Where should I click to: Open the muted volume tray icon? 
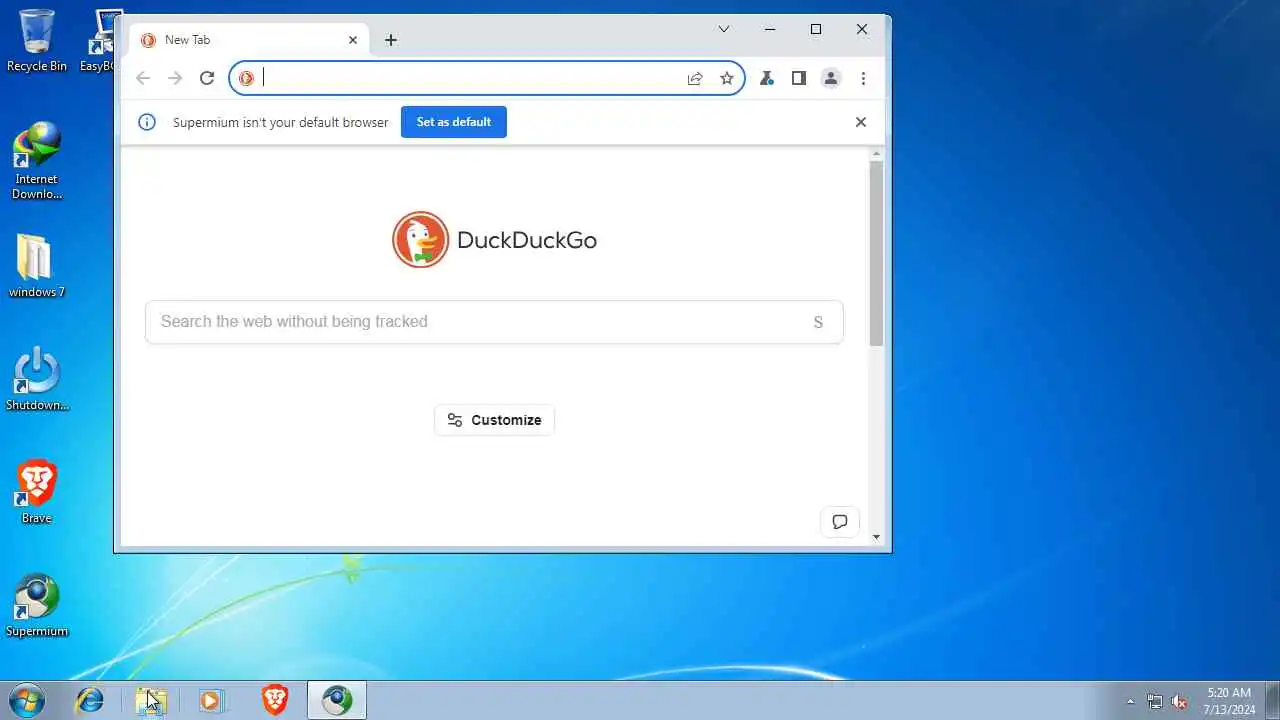coord(1180,701)
